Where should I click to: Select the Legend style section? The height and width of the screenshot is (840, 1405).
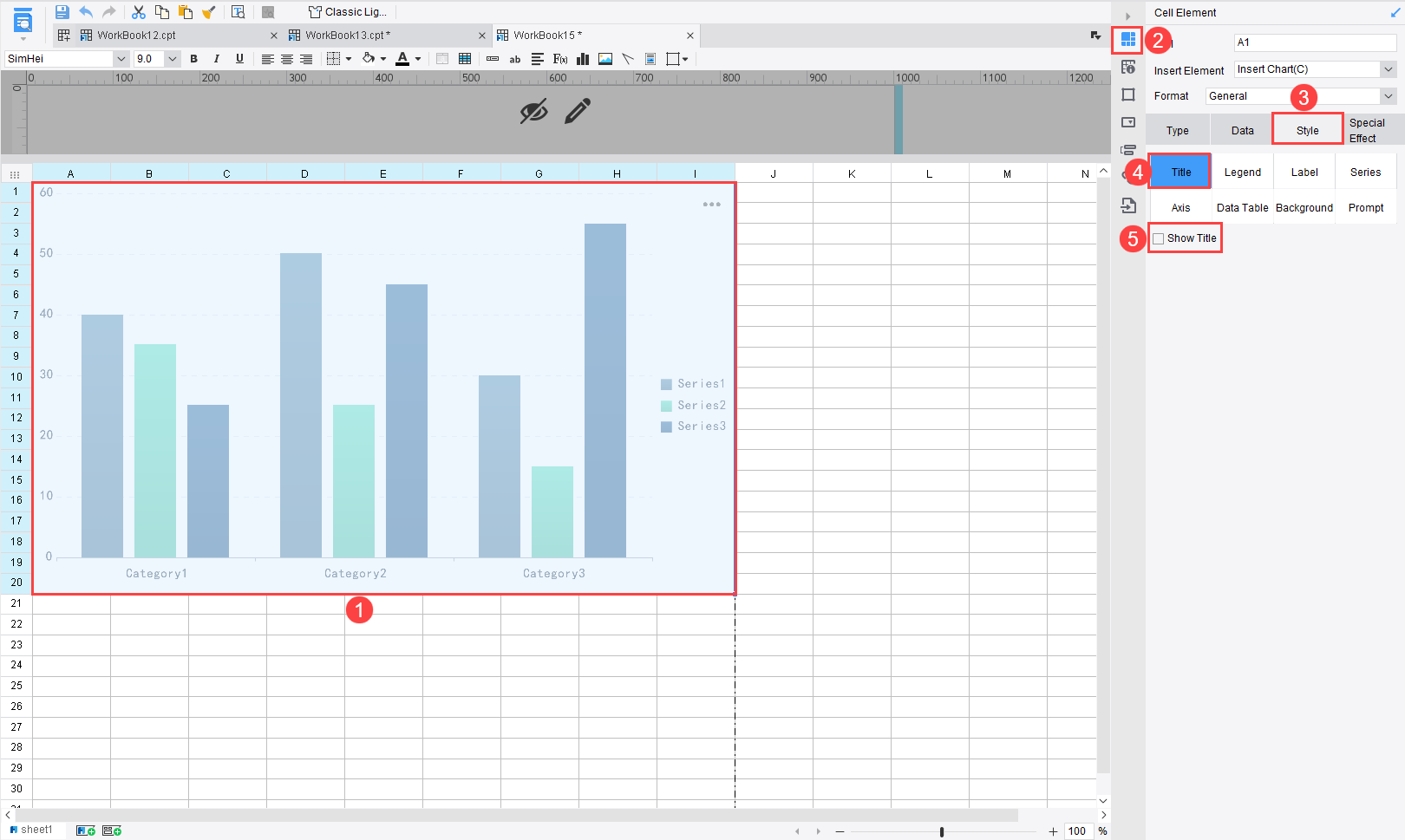tap(1243, 173)
